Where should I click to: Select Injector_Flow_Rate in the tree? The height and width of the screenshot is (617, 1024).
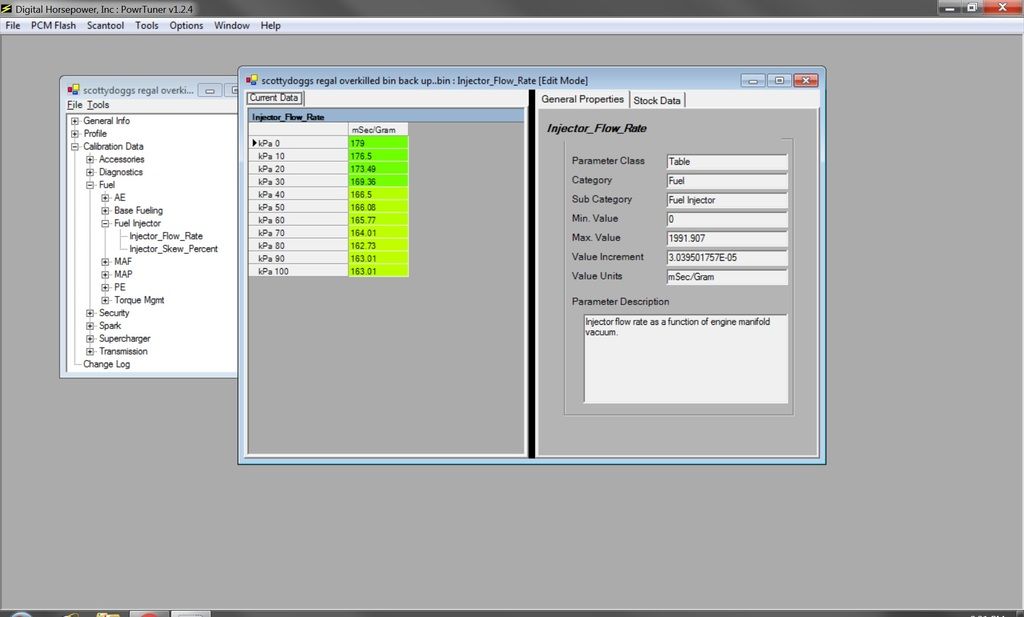[x=166, y=236]
